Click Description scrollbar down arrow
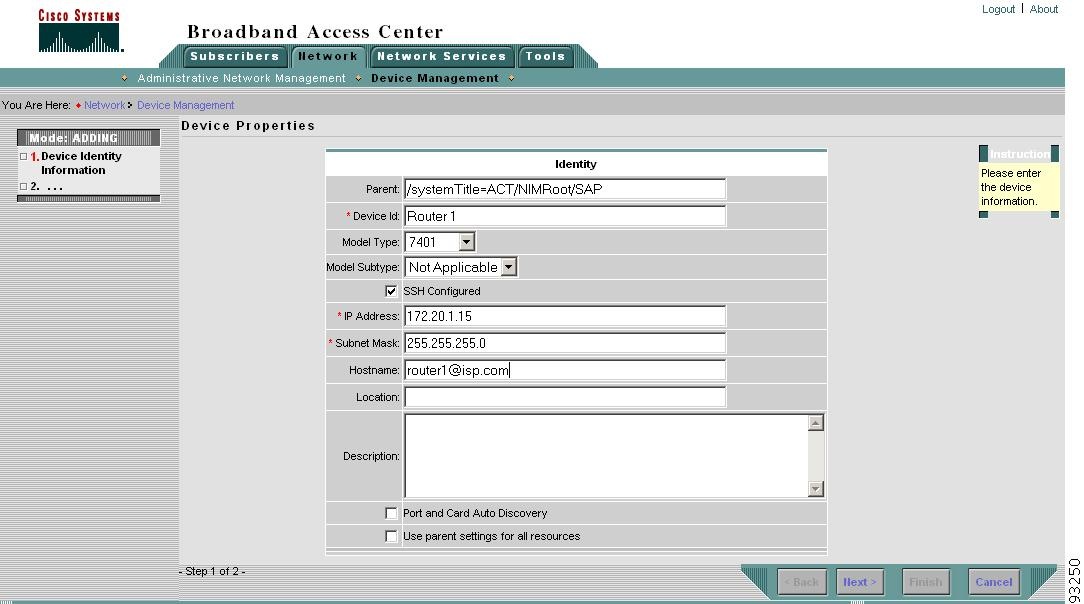 (x=816, y=489)
